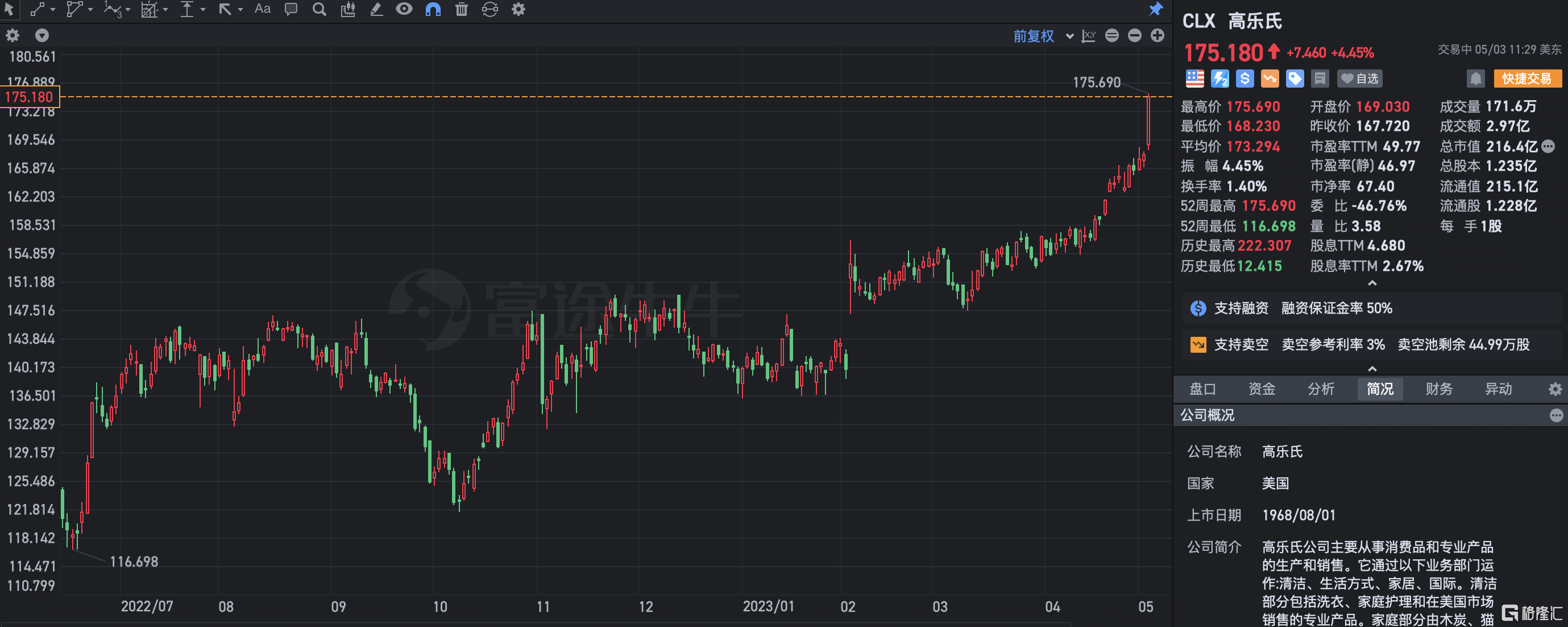Open chart settings gear below toolbar
The width and height of the screenshot is (1568, 627).
point(12,35)
